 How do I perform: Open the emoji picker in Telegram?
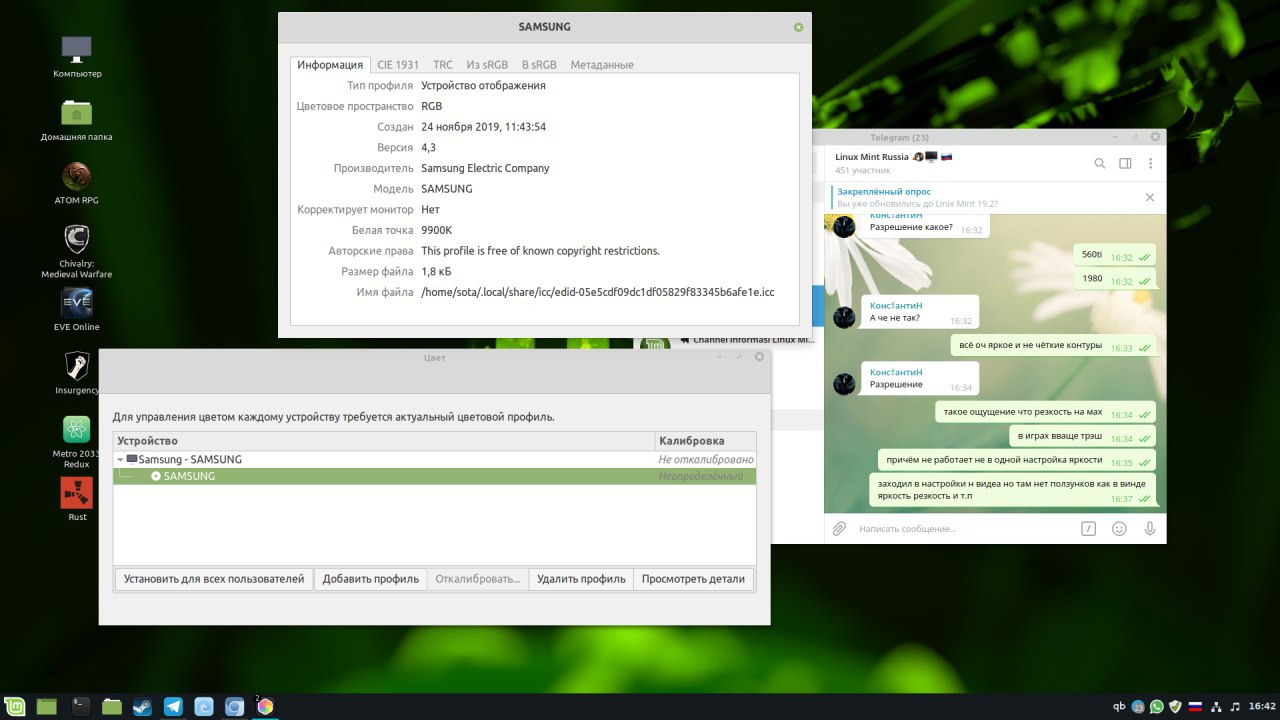(x=1119, y=528)
